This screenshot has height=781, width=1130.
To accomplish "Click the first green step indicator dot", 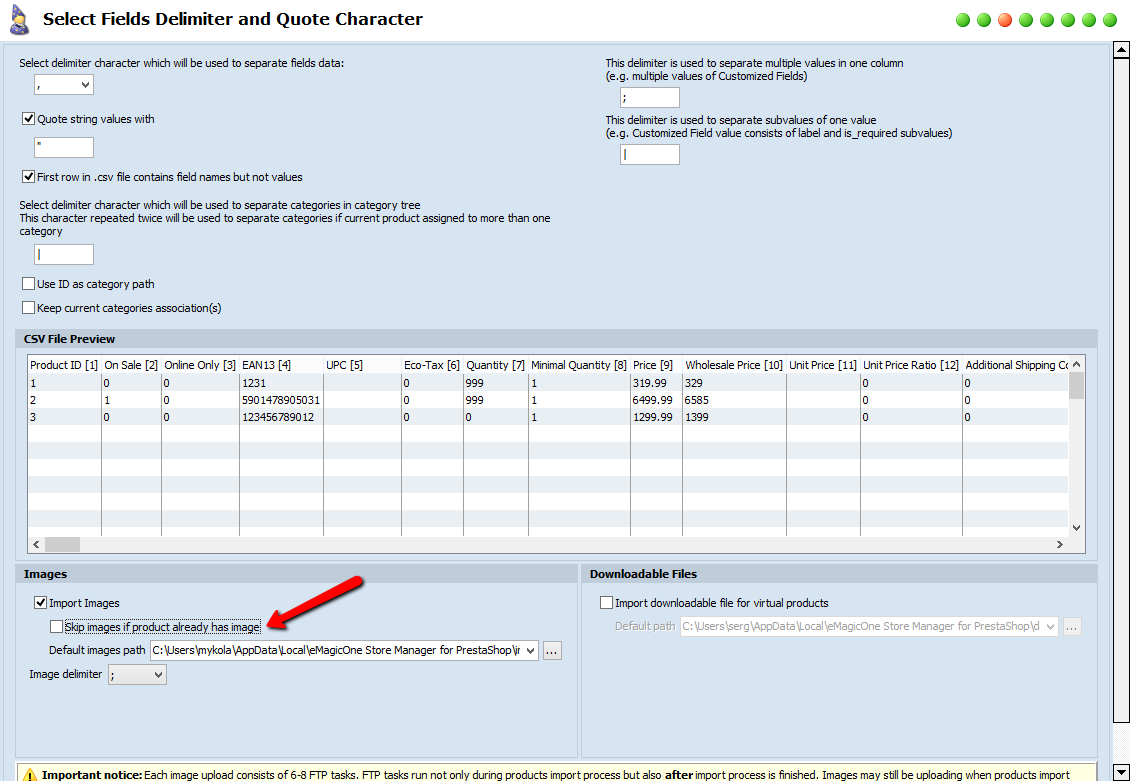I will pos(963,20).
